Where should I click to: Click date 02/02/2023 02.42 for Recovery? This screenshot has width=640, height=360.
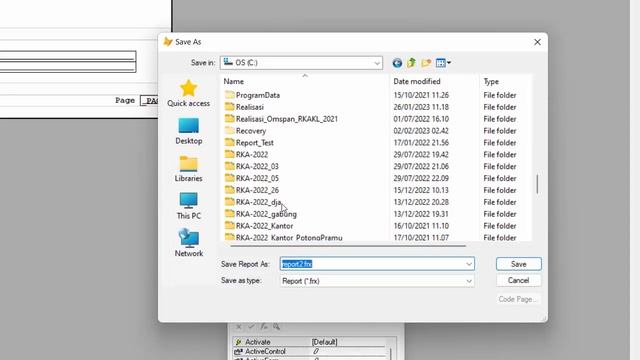[x=421, y=131]
